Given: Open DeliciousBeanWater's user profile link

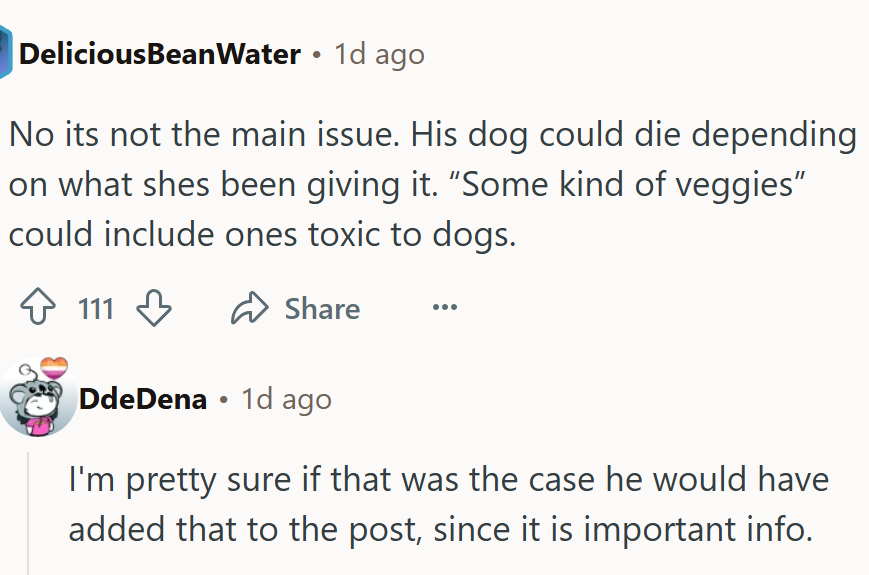Looking at the screenshot, I should tap(159, 54).
